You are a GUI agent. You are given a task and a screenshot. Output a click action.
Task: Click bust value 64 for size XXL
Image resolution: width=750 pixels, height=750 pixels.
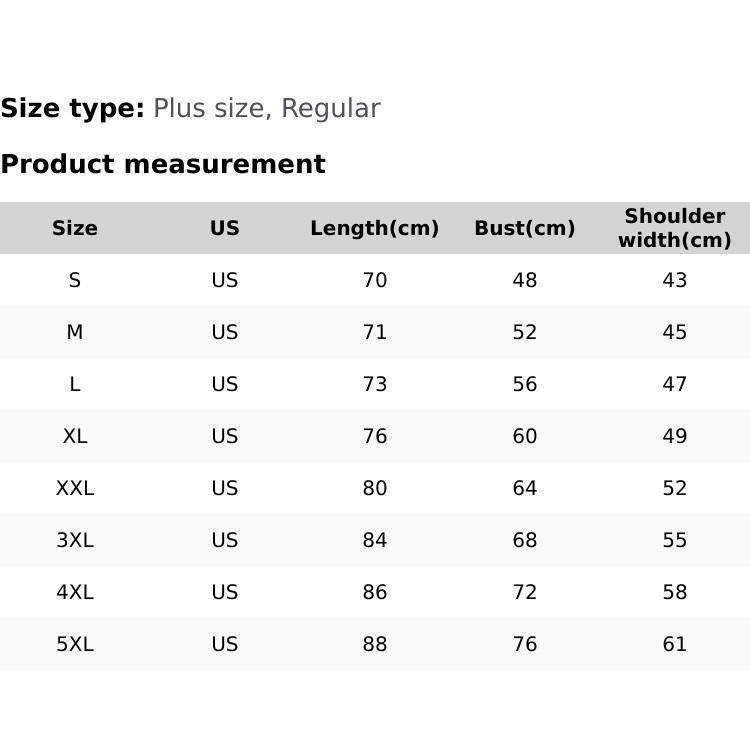tap(525, 488)
